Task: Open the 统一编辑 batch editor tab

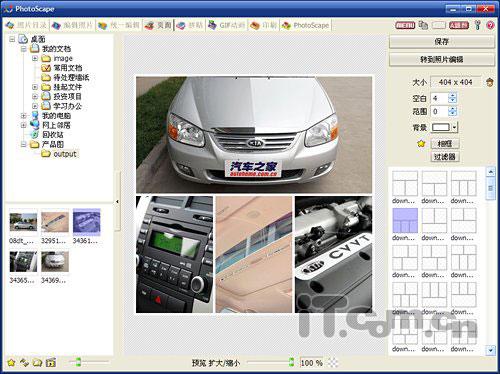Action: click(119, 25)
